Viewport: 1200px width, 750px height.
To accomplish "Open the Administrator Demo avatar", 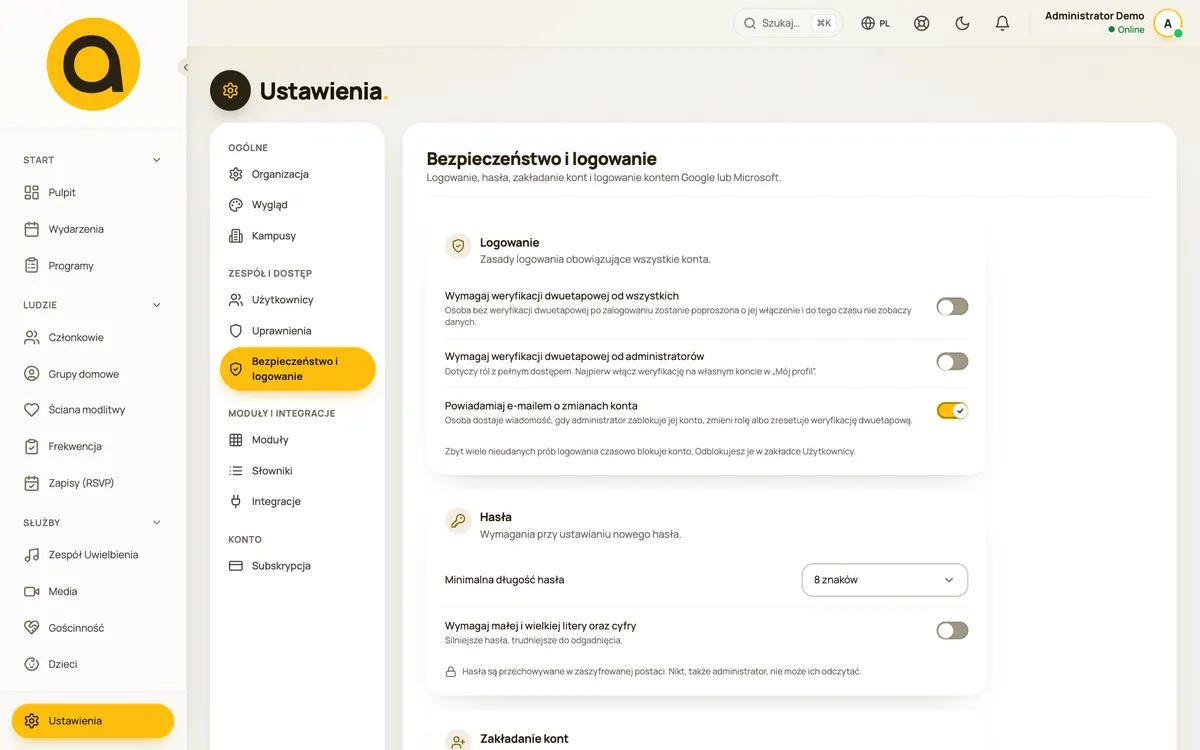I will tap(1168, 23).
